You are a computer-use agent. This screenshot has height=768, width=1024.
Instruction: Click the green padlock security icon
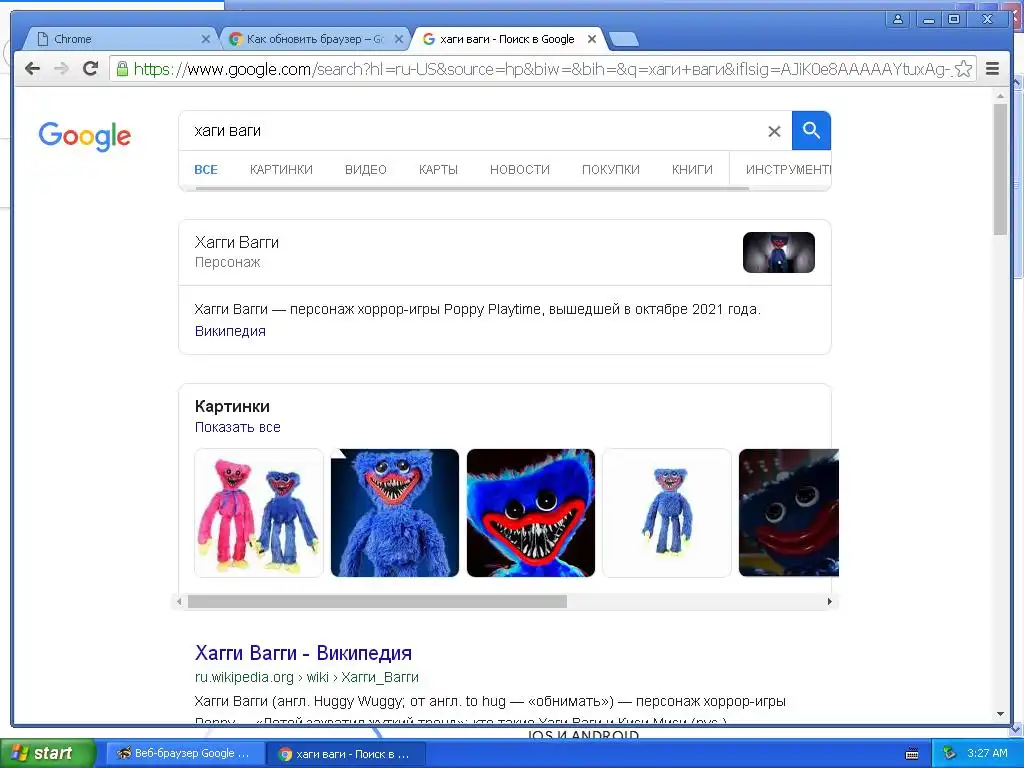tap(122, 69)
